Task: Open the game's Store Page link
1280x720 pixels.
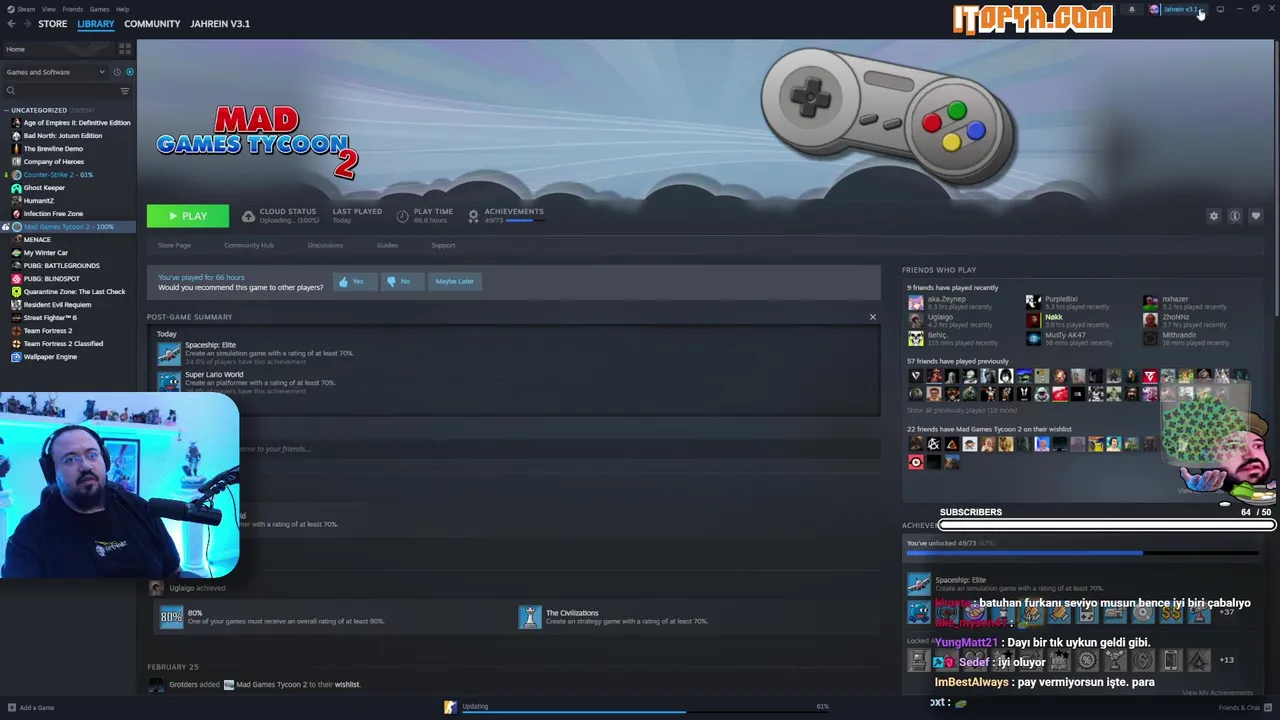Action: pyautogui.click(x=174, y=245)
